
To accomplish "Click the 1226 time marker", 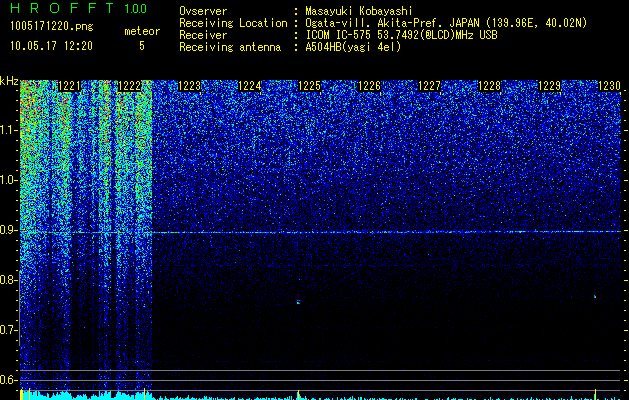I will click(369, 86).
